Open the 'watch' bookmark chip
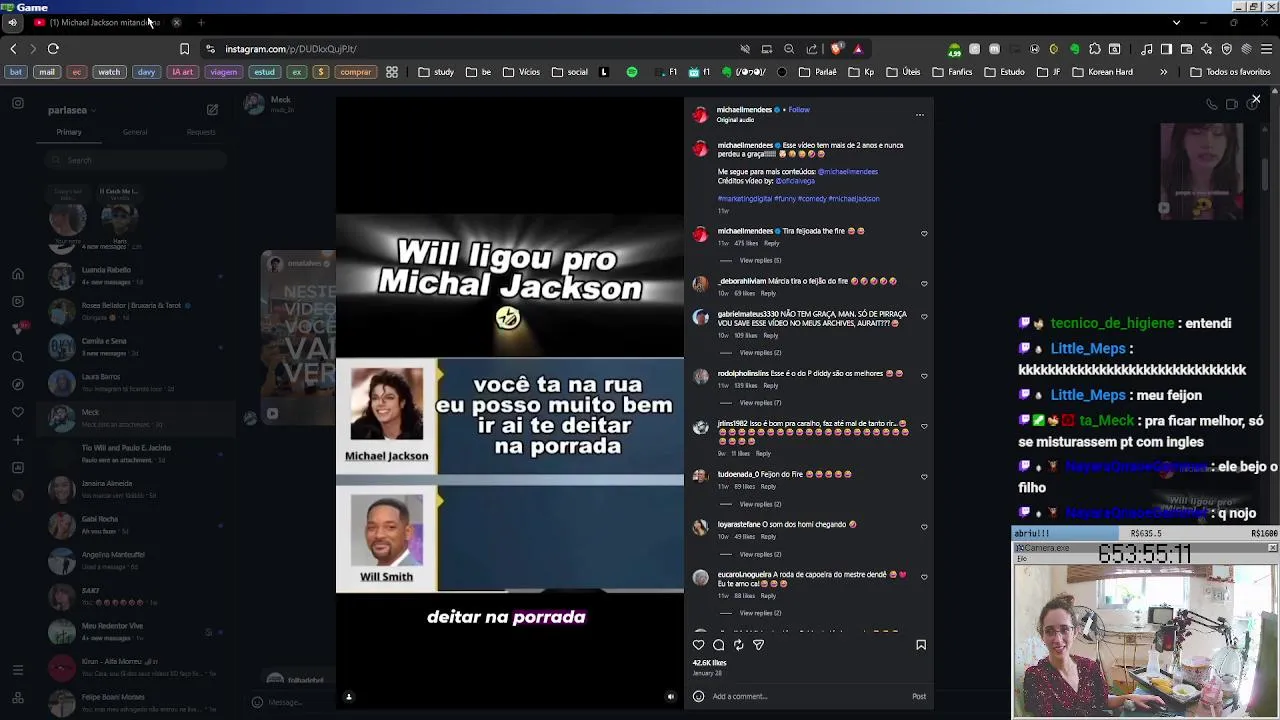 109,72
